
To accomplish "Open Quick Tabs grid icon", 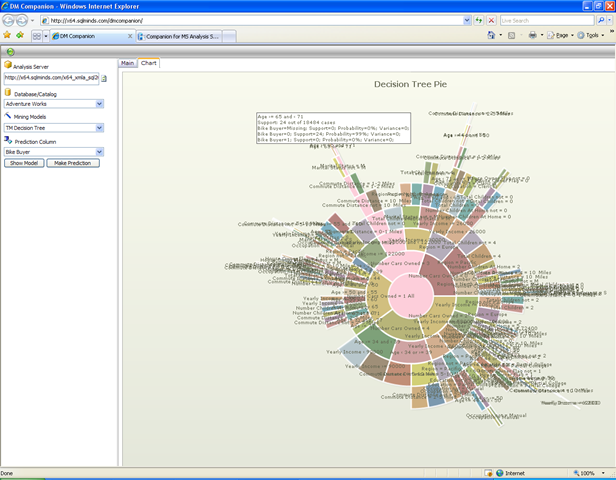I will tap(37, 36).
